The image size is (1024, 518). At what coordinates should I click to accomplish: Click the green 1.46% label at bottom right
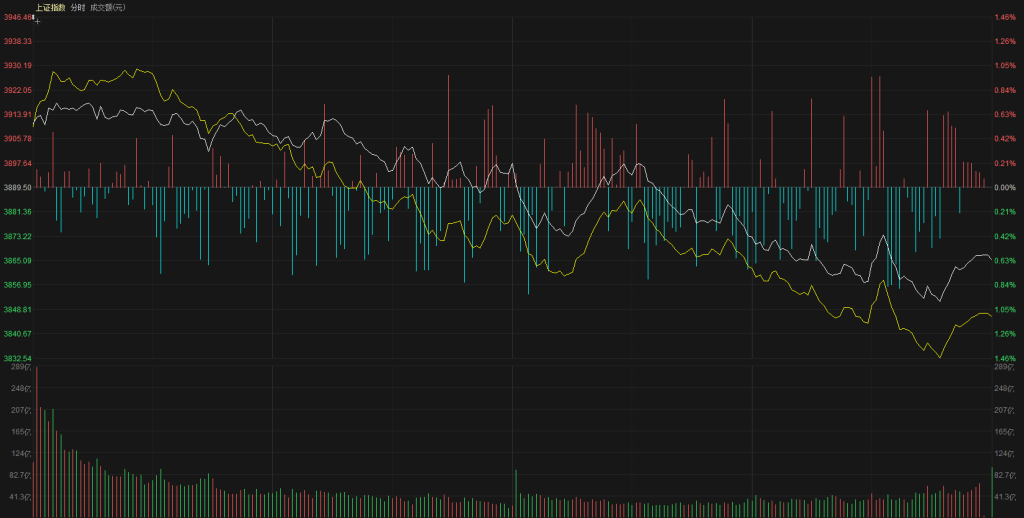point(1005,358)
